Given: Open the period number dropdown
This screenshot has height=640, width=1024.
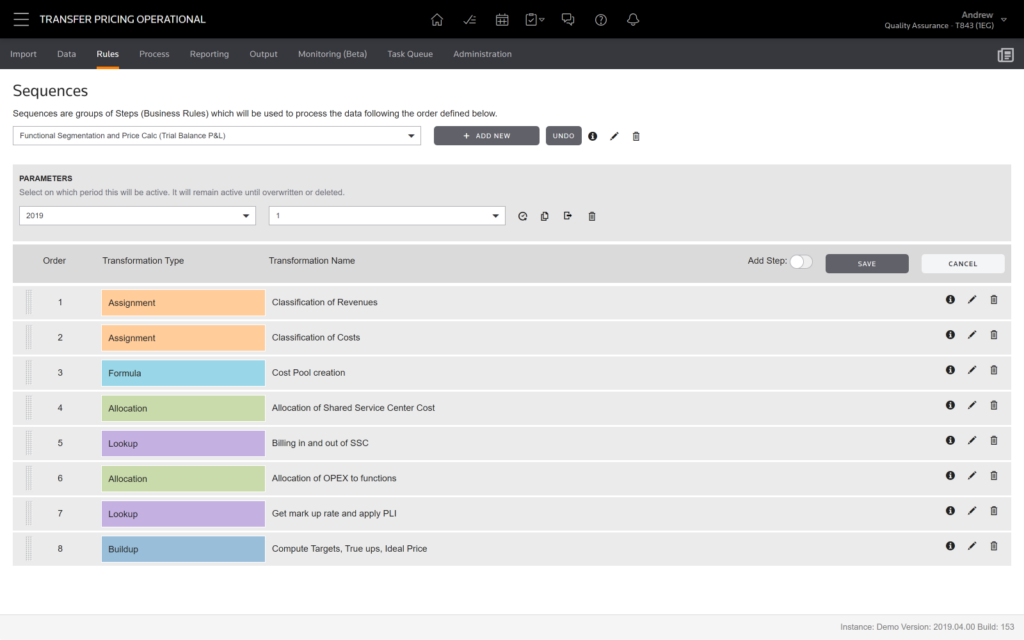Looking at the screenshot, I should (x=387, y=216).
